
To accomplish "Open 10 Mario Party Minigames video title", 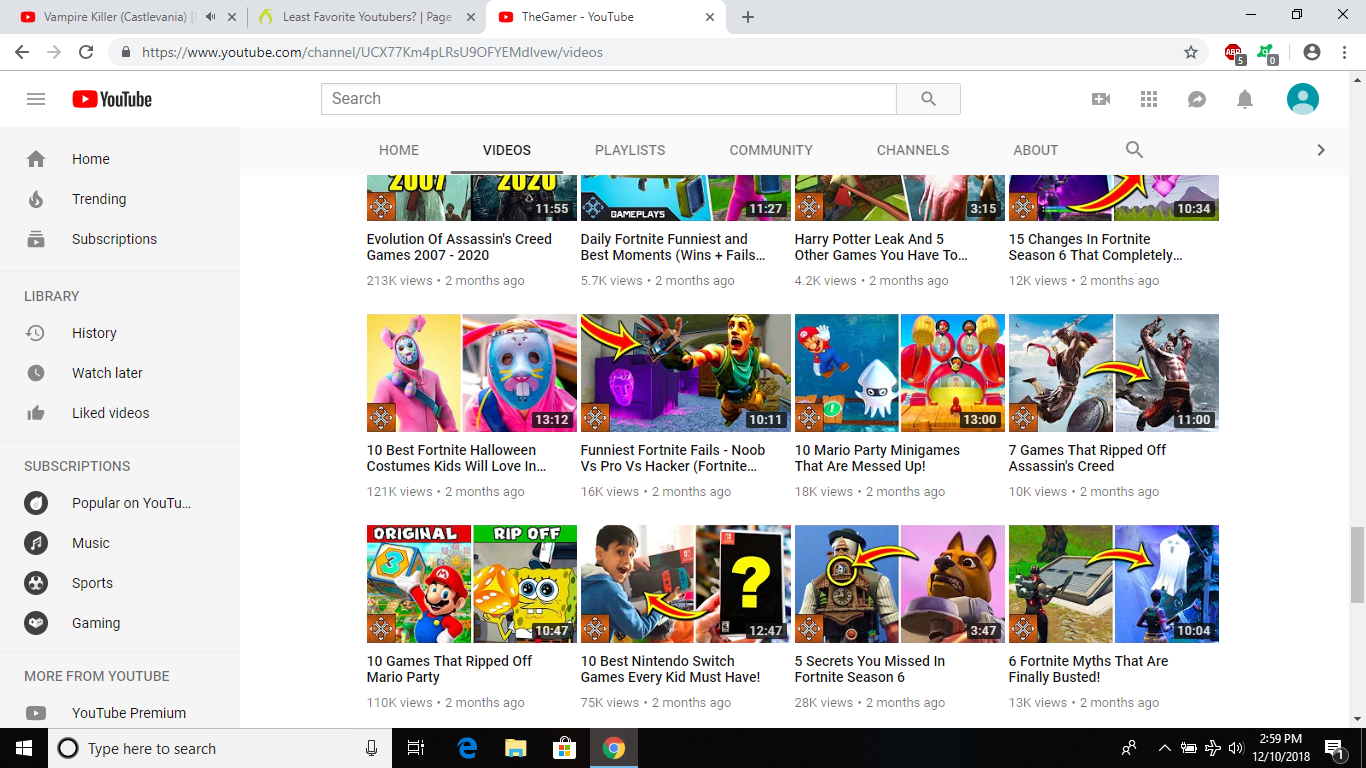I will (877, 458).
